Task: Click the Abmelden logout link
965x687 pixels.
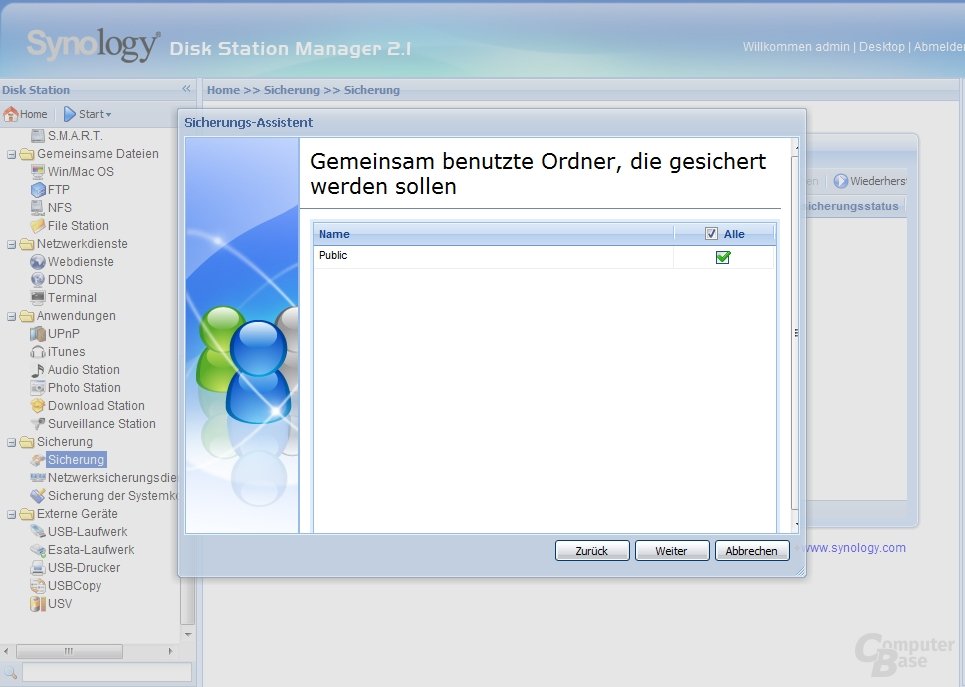Action: click(x=939, y=47)
